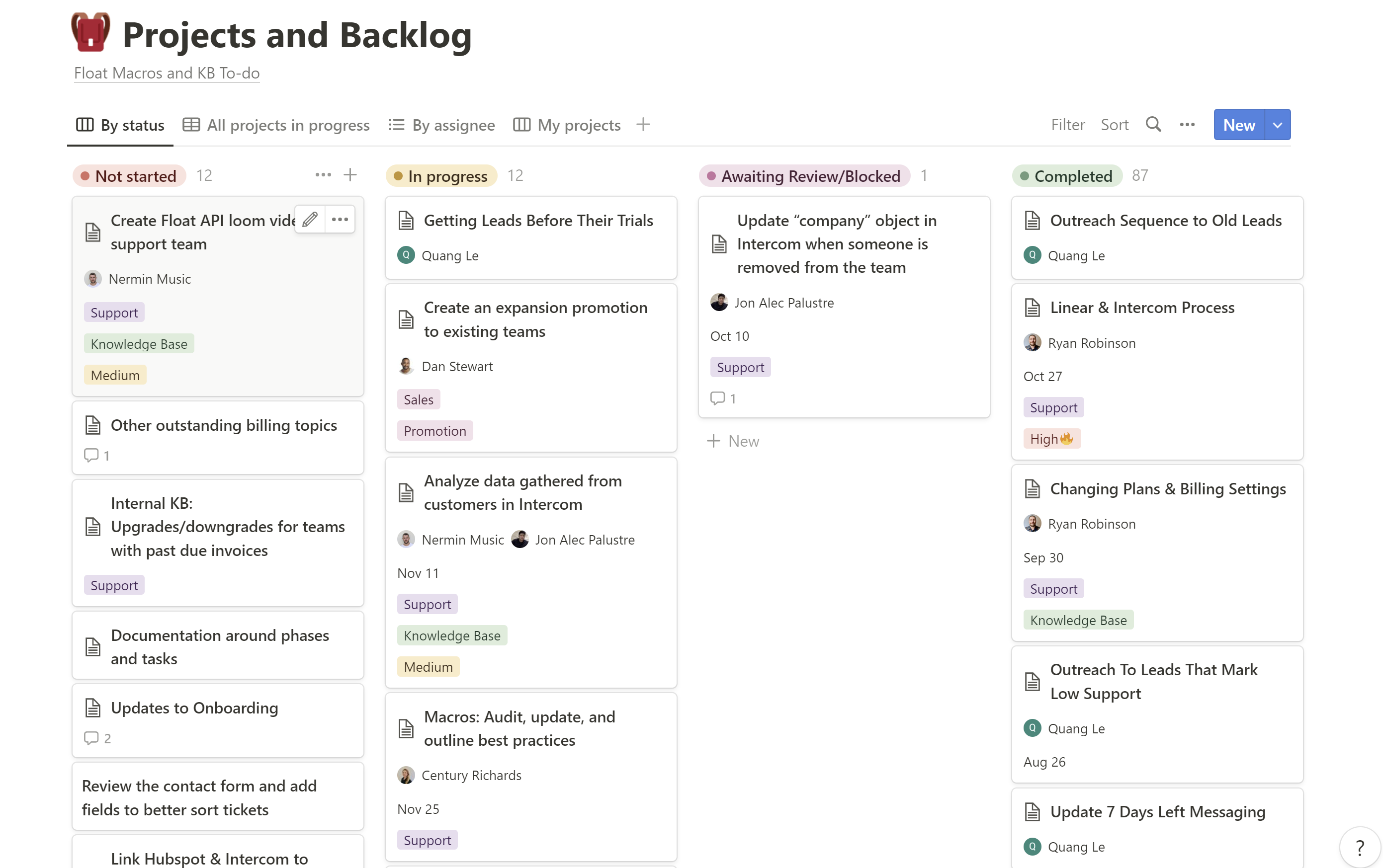
Task: Open the My projects view tab
Action: (x=567, y=125)
